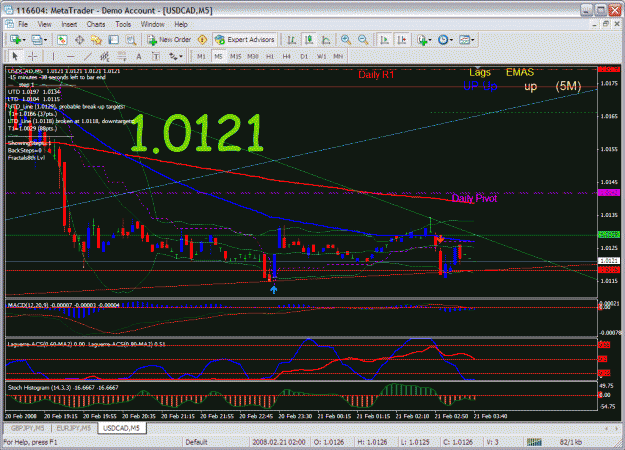Switch chart to bar chart type
This screenshot has height=450, width=625.
pyautogui.click(x=291, y=40)
